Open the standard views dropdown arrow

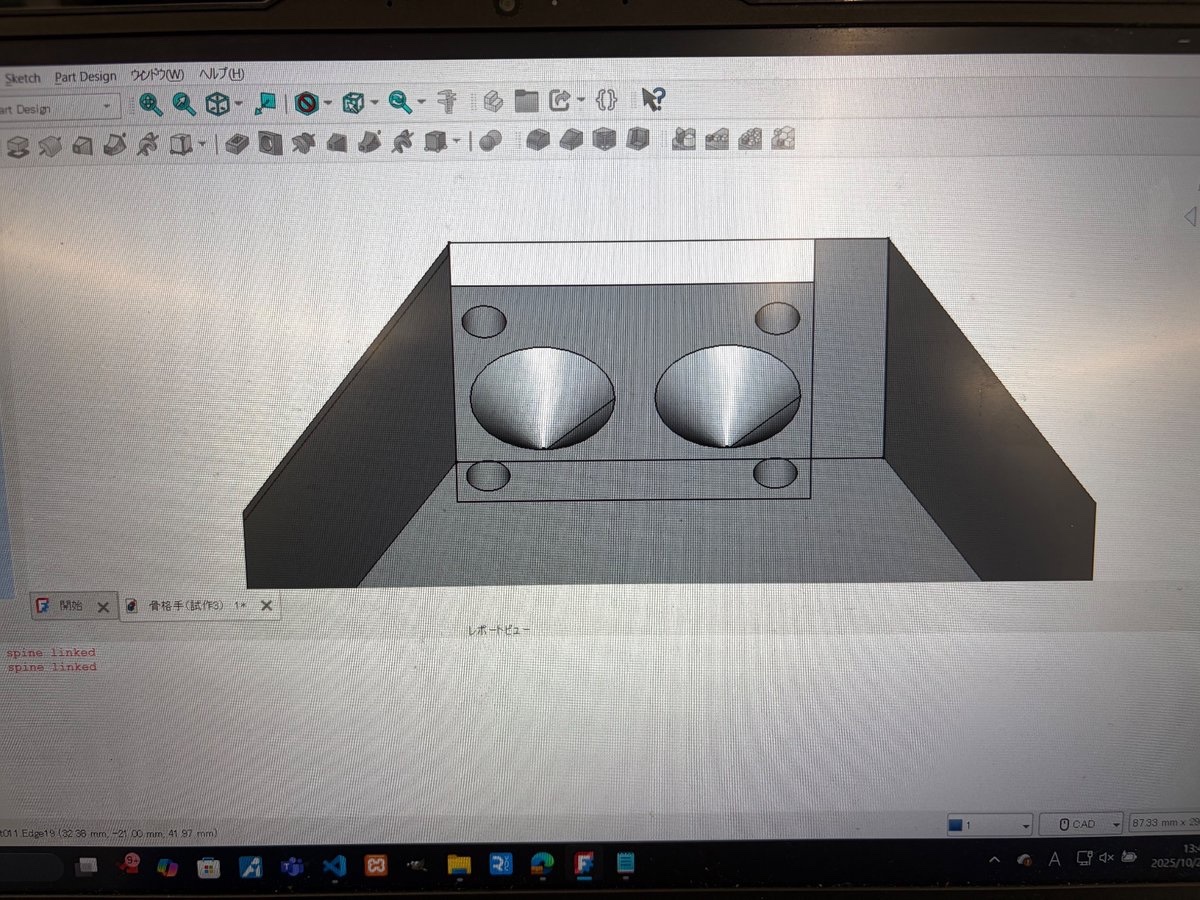[x=238, y=103]
